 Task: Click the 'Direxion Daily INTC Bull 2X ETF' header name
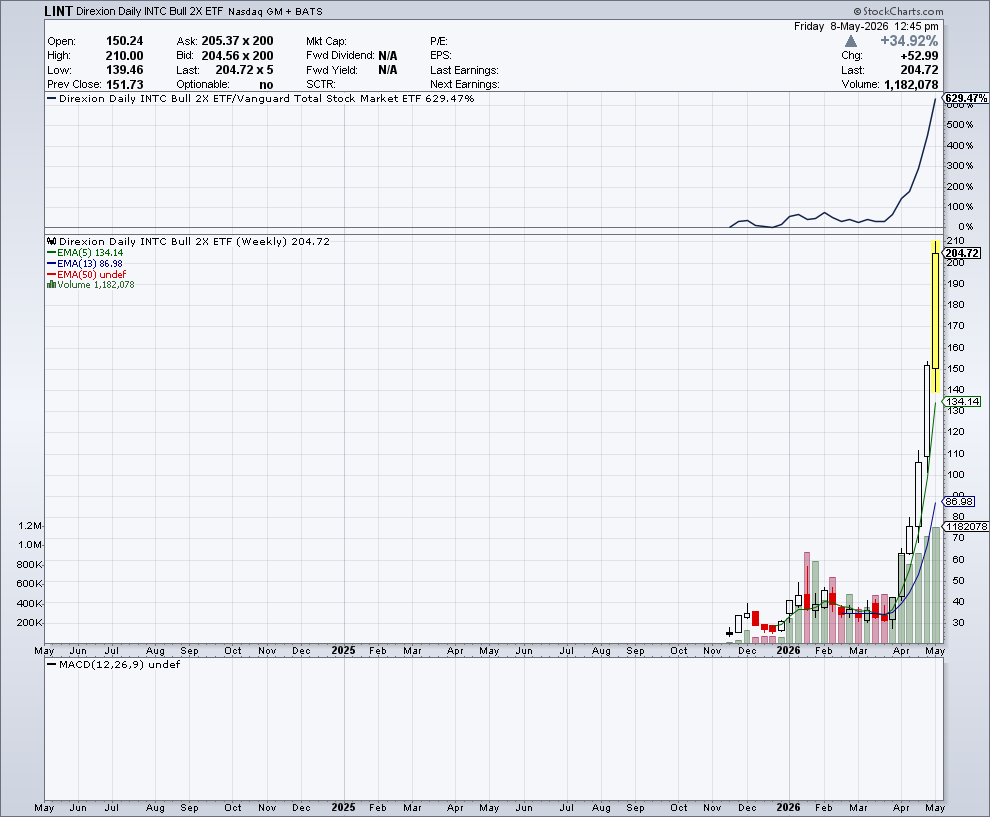[150, 11]
